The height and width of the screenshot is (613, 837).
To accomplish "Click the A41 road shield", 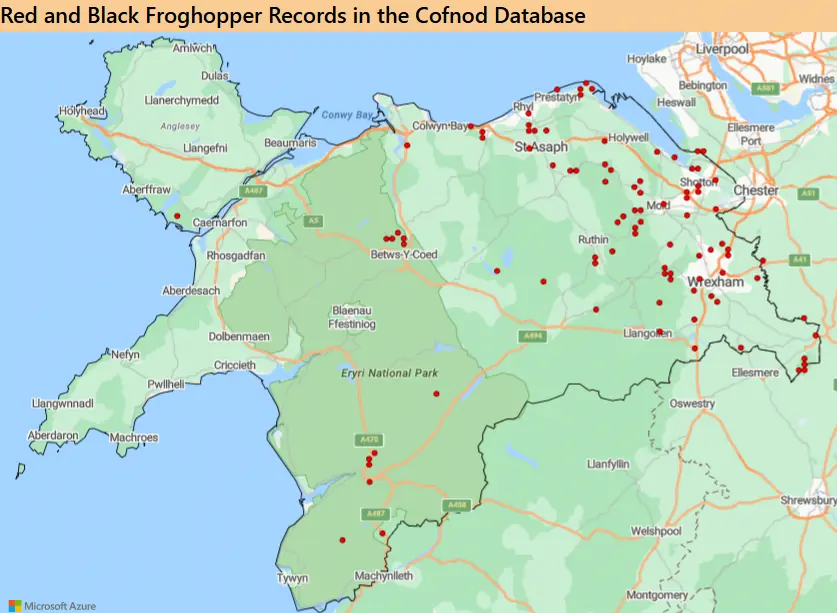I will pyautogui.click(x=798, y=260).
